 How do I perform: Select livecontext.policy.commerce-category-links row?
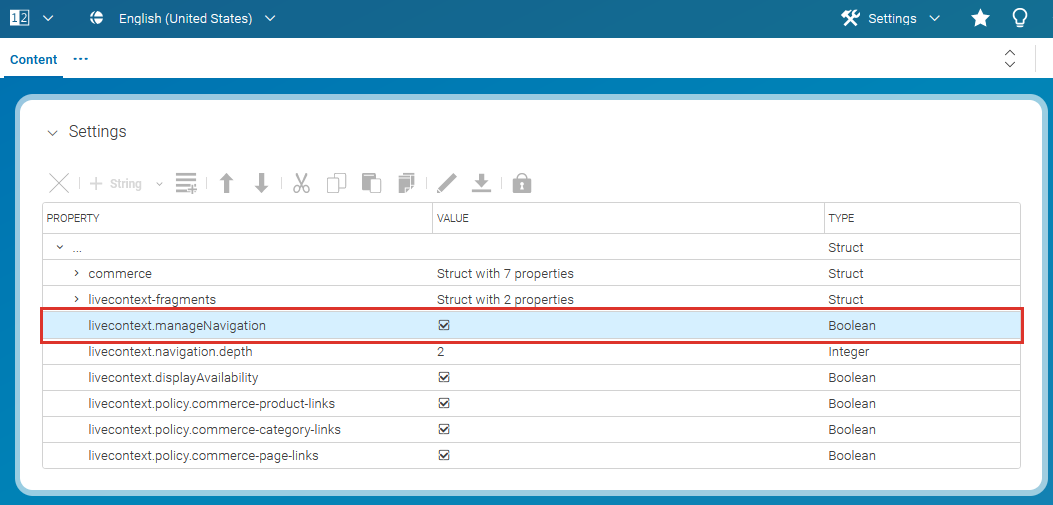531,429
